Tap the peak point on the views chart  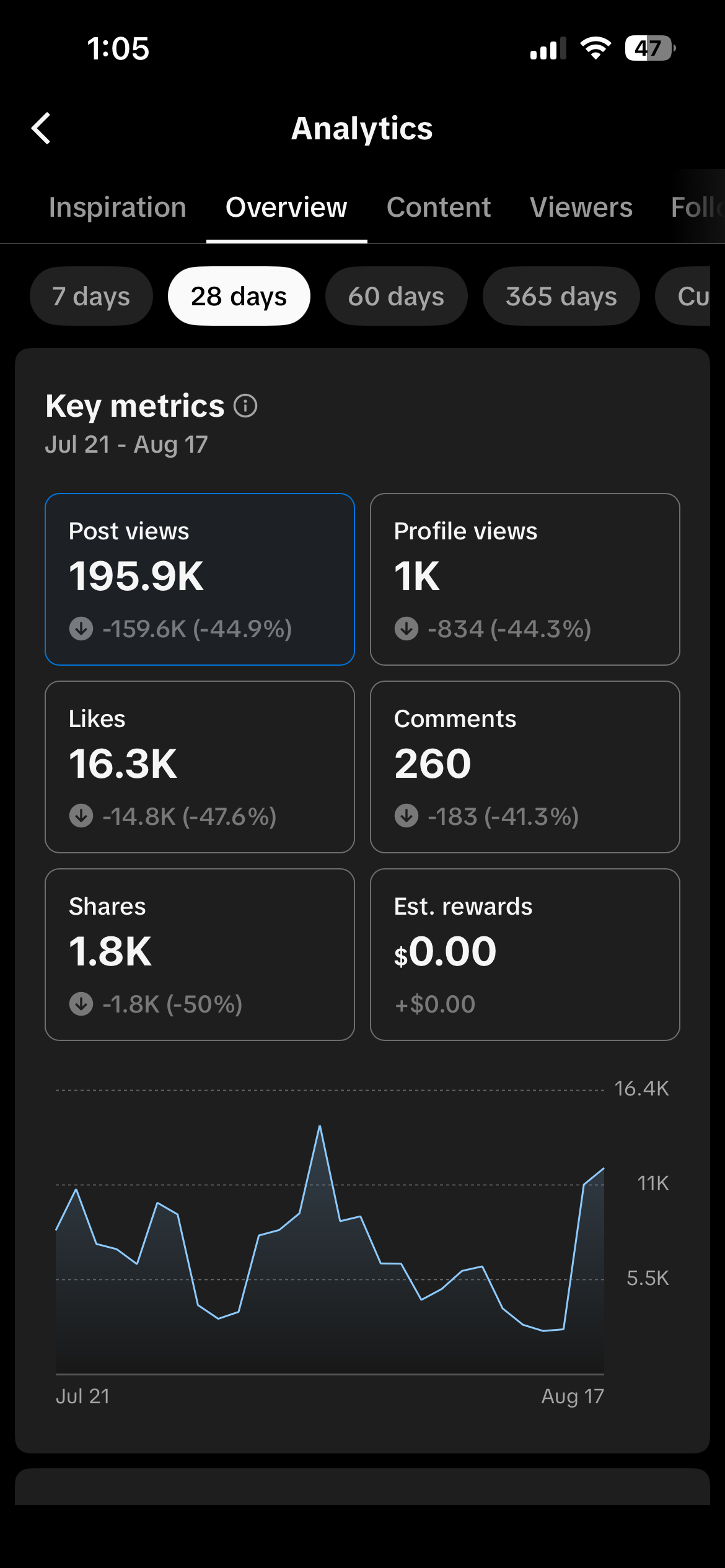[x=320, y=1126]
